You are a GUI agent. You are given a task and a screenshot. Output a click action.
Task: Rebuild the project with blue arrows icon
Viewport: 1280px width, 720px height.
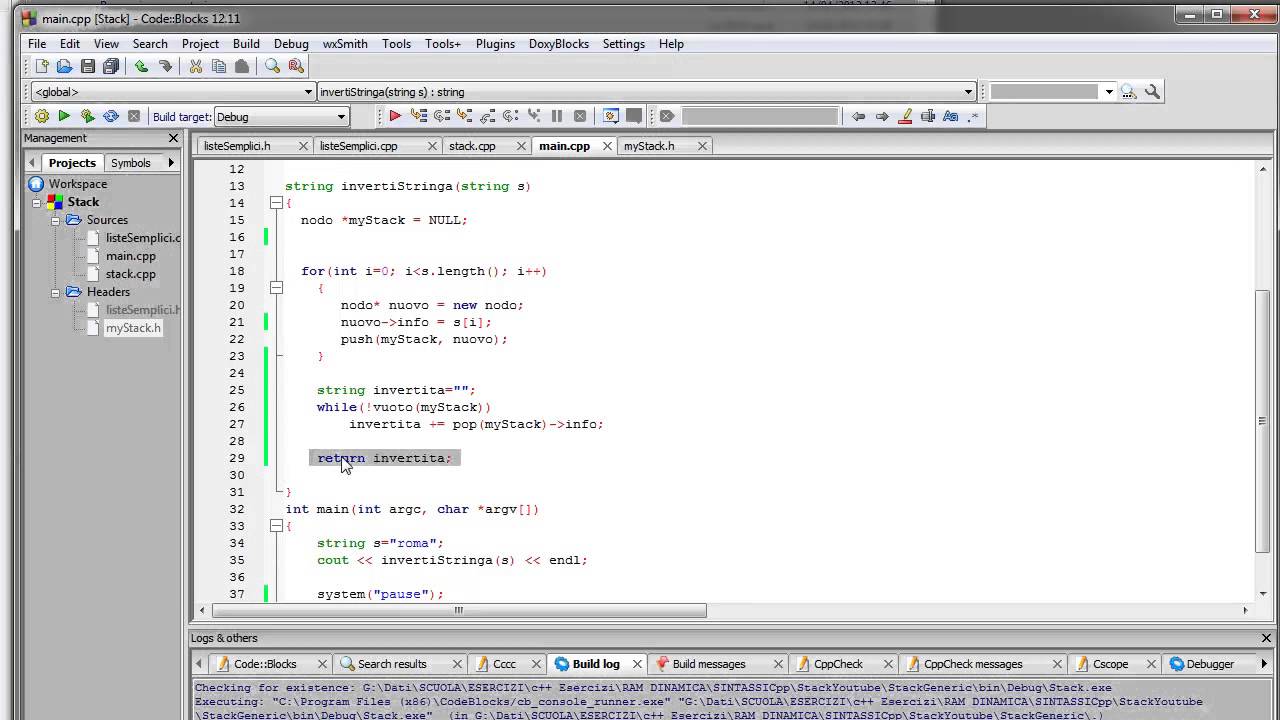click(x=111, y=116)
